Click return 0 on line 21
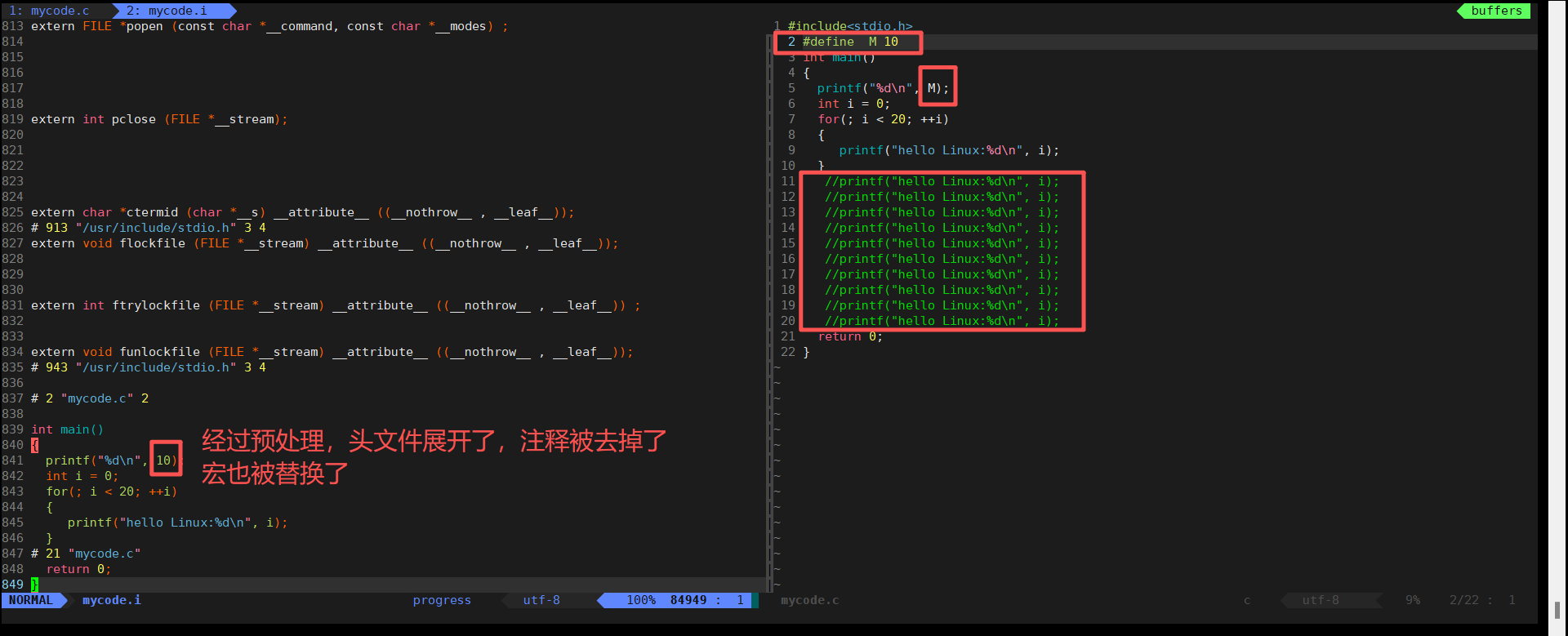This screenshot has height=636, width=1568. 850,336
